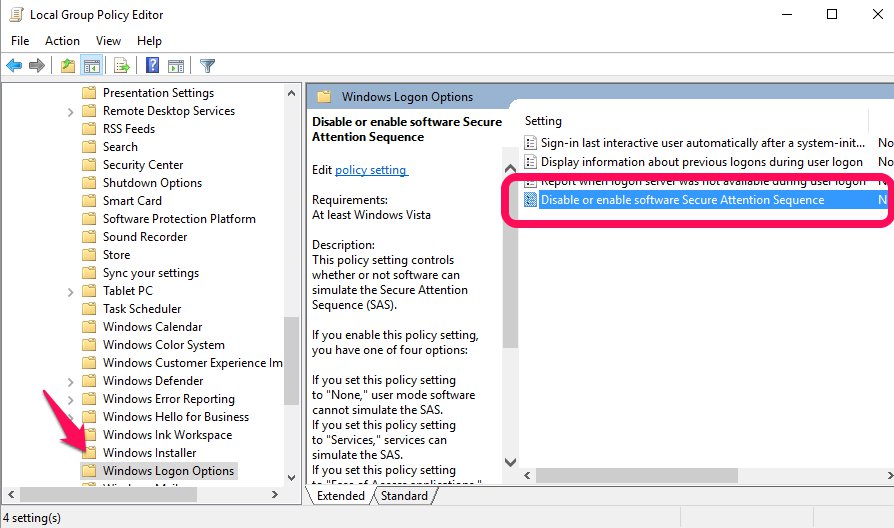Click the tree pane vertical scrollbar thumb
894x528 pixels.
pyautogui.click(x=291, y=360)
